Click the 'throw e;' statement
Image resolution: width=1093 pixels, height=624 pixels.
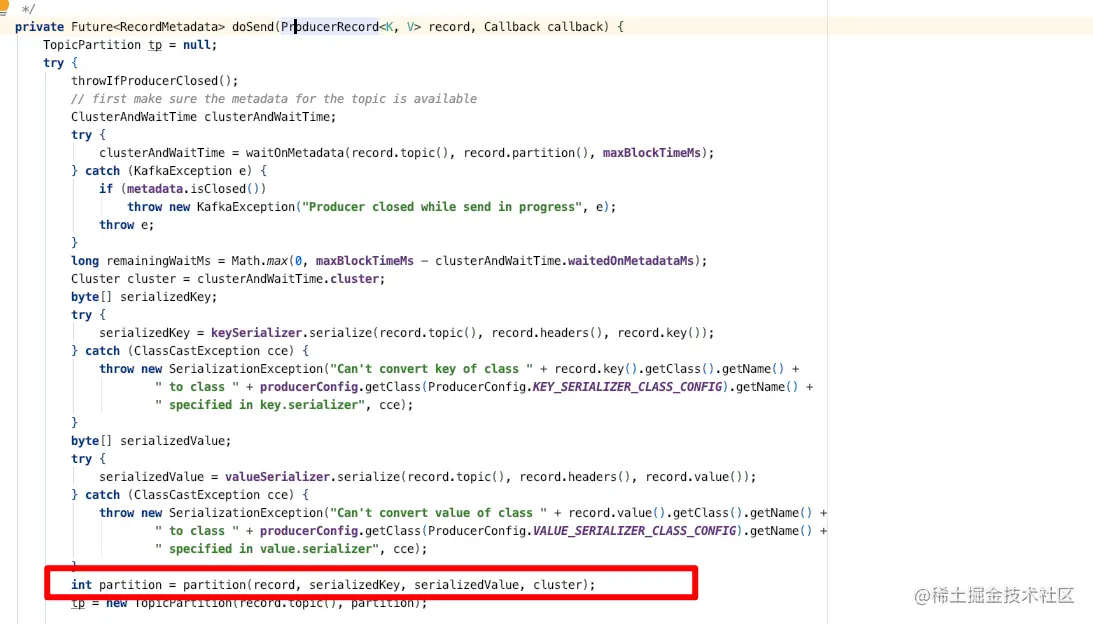tap(126, 225)
